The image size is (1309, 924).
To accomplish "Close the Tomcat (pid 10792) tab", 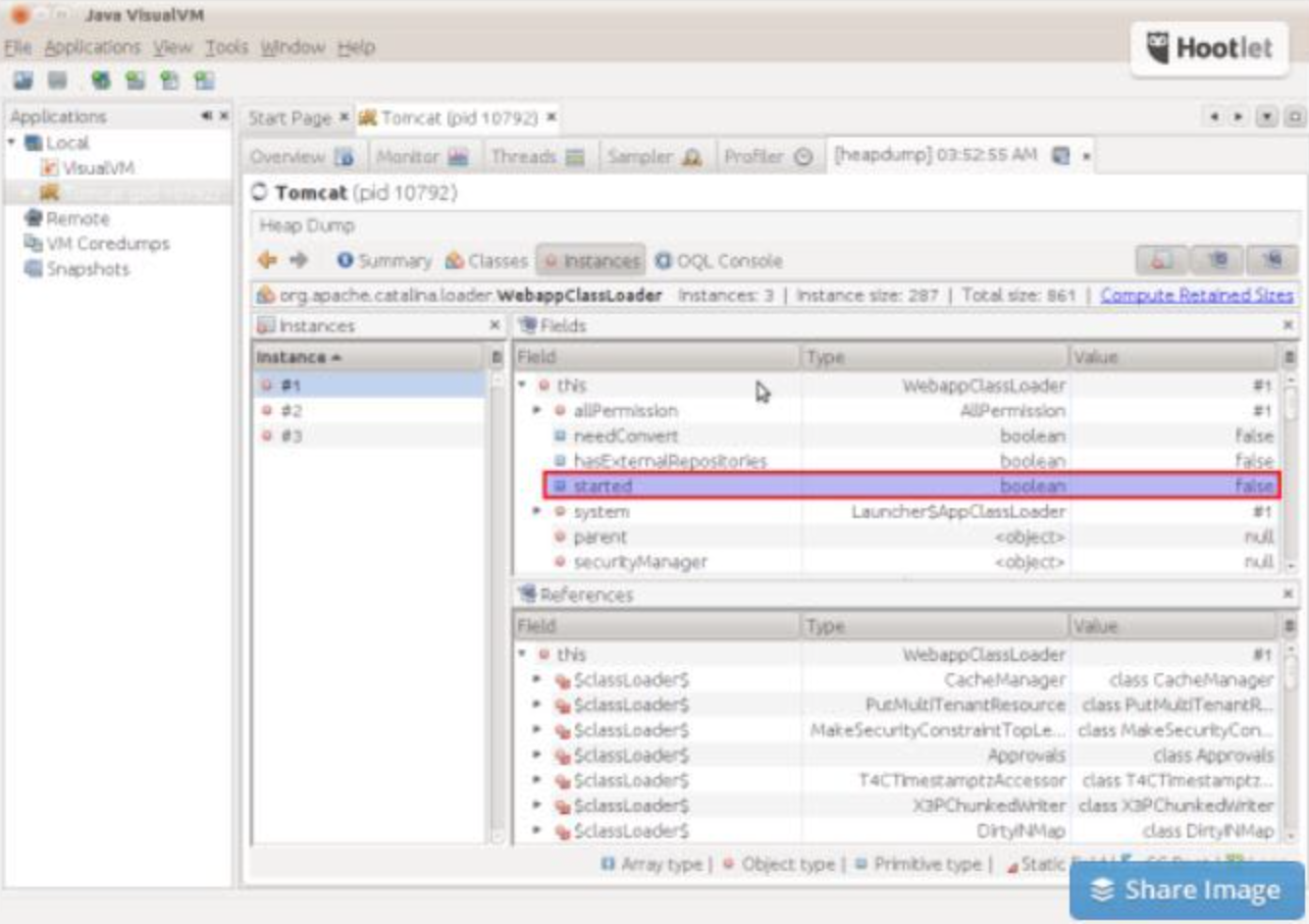I will tap(551, 117).
